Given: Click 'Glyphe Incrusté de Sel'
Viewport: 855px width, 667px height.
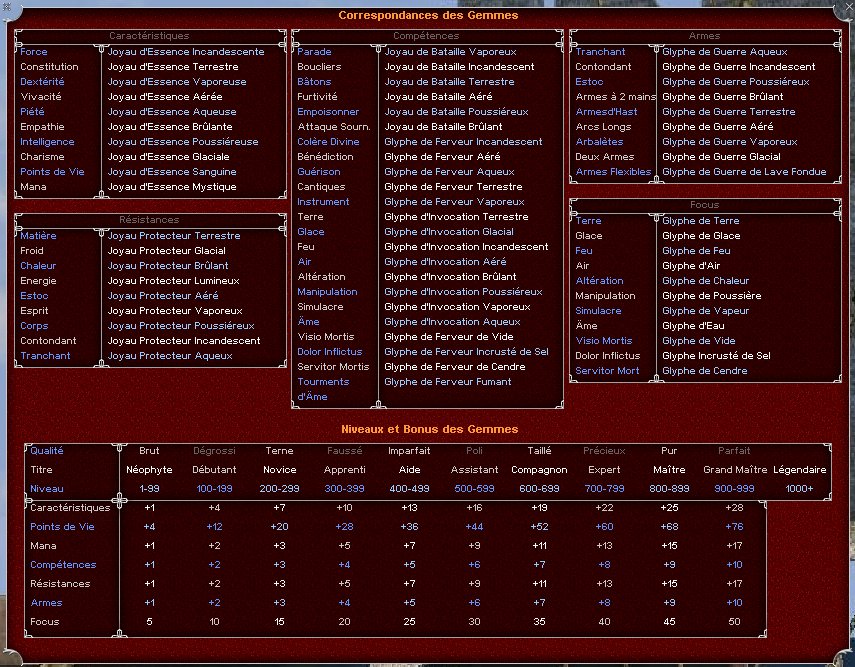Looking at the screenshot, I should tap(716, 356).
